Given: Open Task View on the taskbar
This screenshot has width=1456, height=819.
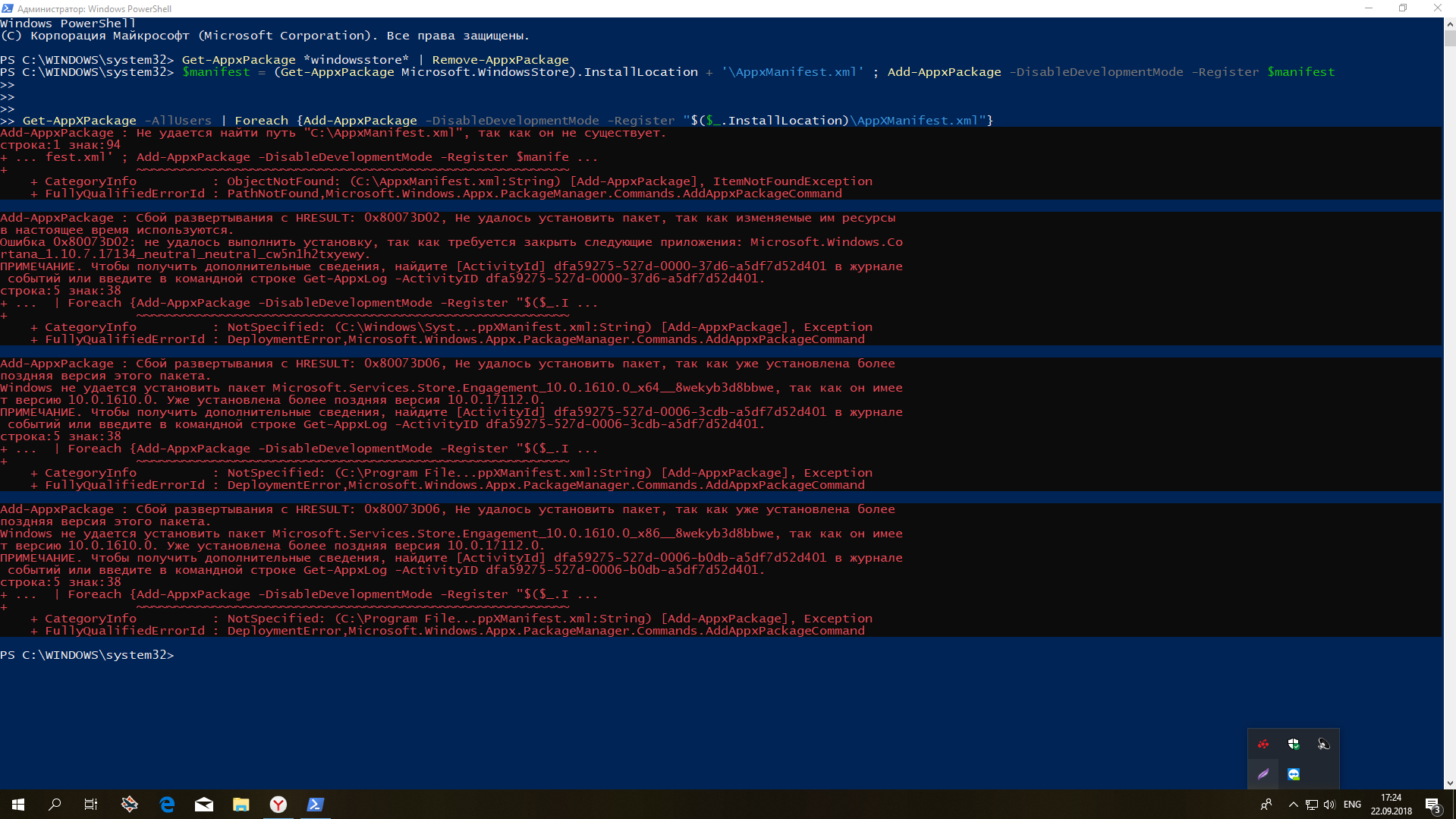Looking at the screenshot, I should 91,805.
